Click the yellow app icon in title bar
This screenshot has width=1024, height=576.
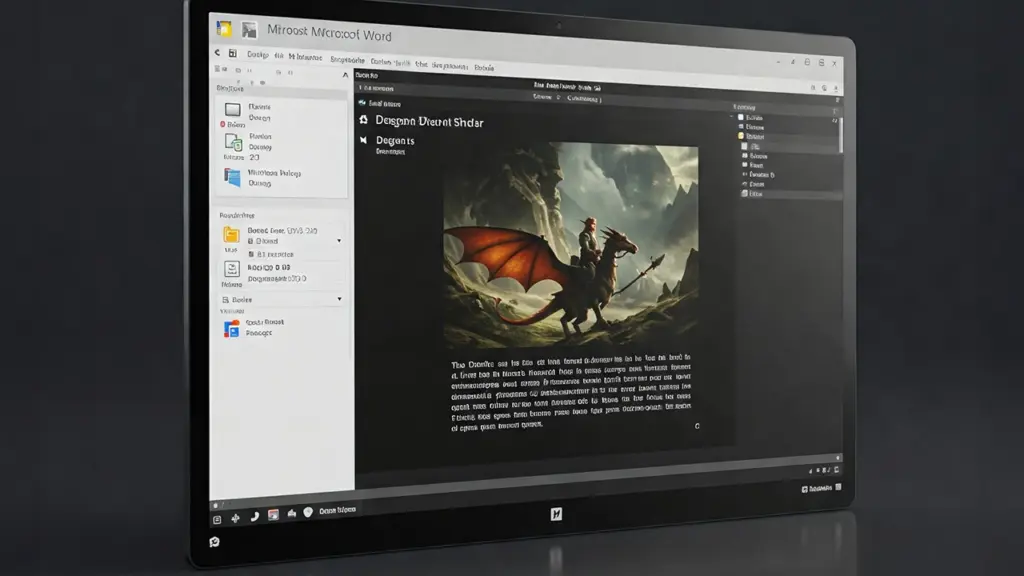224,29
